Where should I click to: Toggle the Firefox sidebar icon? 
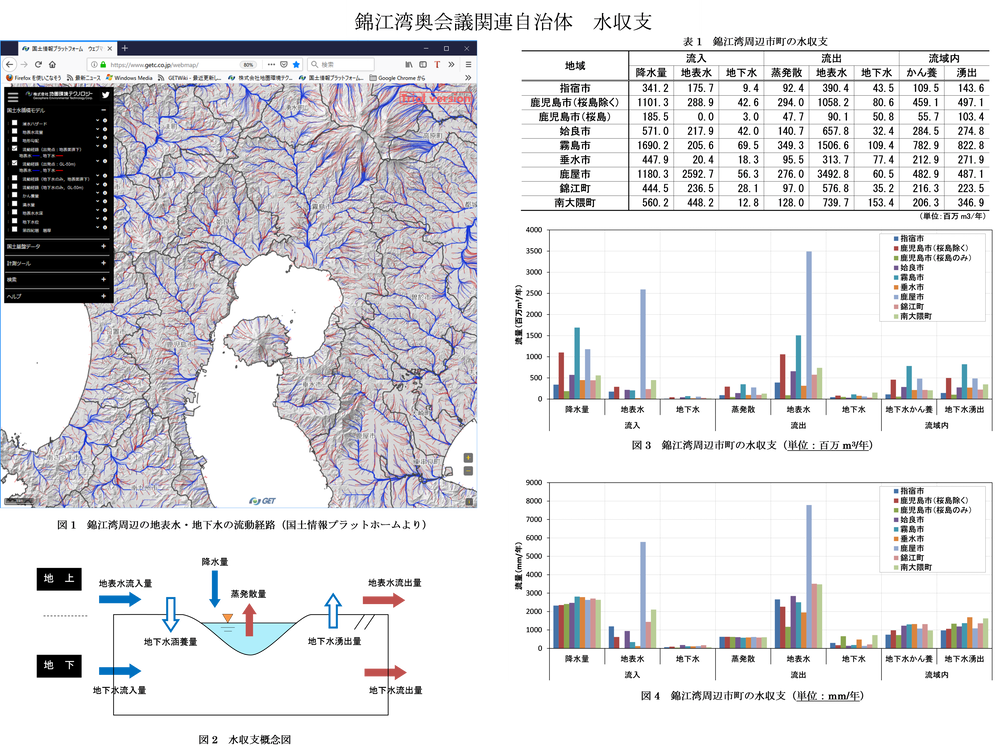(423, 64)
